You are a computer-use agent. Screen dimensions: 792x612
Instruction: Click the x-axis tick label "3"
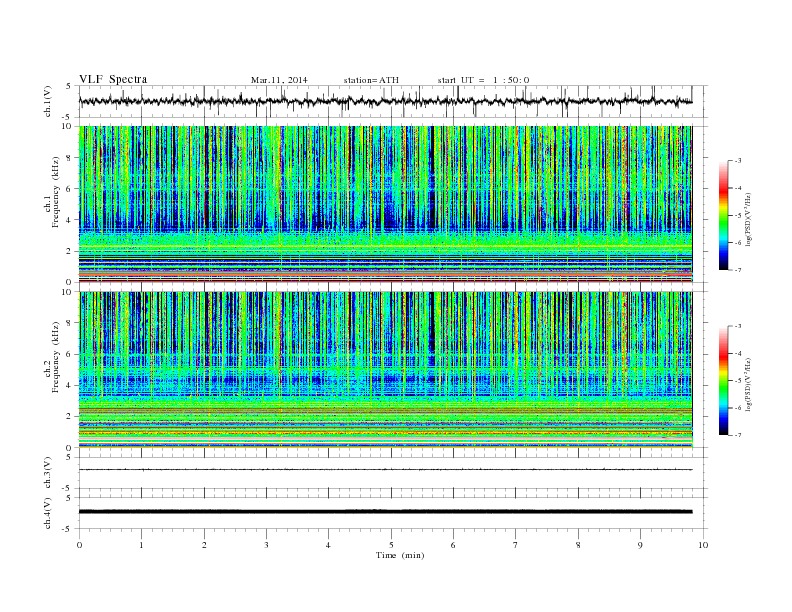(266, 545)
